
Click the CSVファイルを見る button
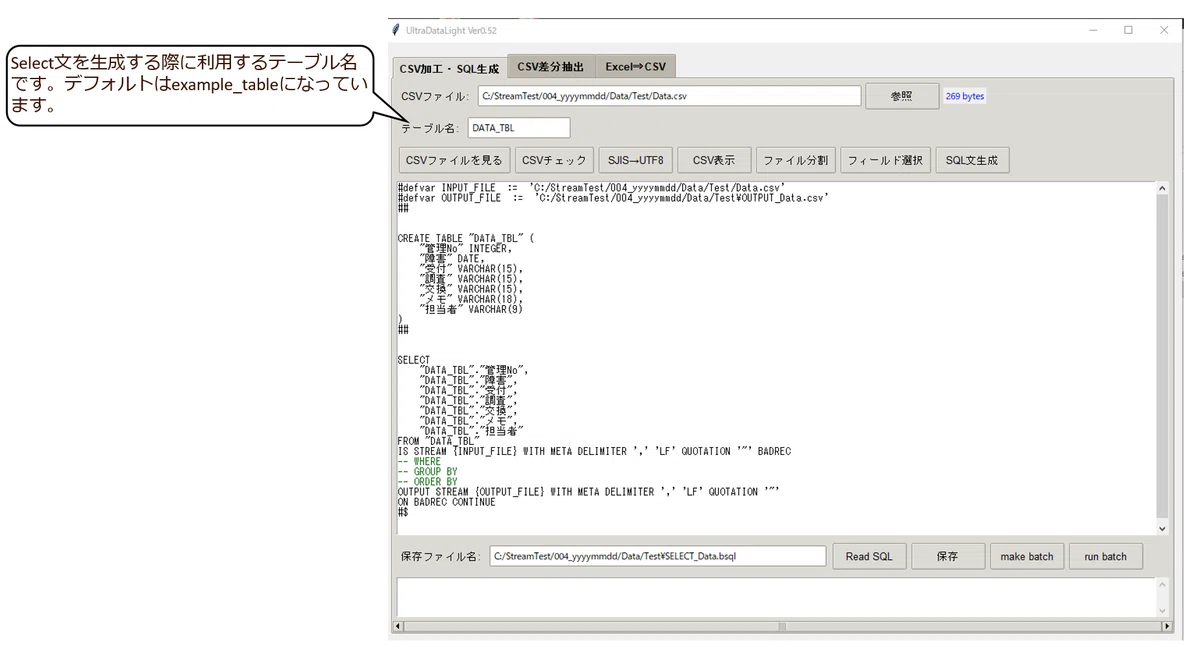point(454,160)
